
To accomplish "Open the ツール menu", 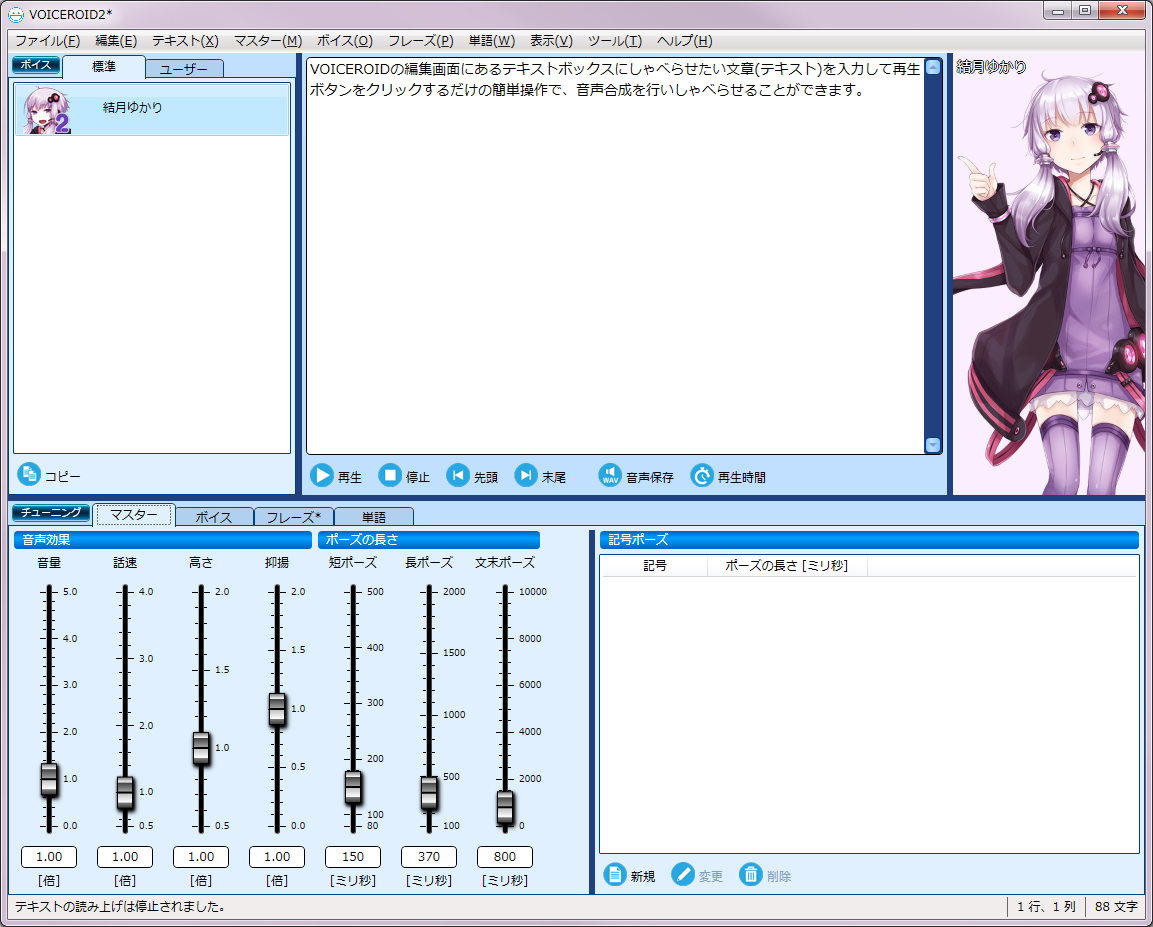I will pyautogui.click(x=612, y=41).
